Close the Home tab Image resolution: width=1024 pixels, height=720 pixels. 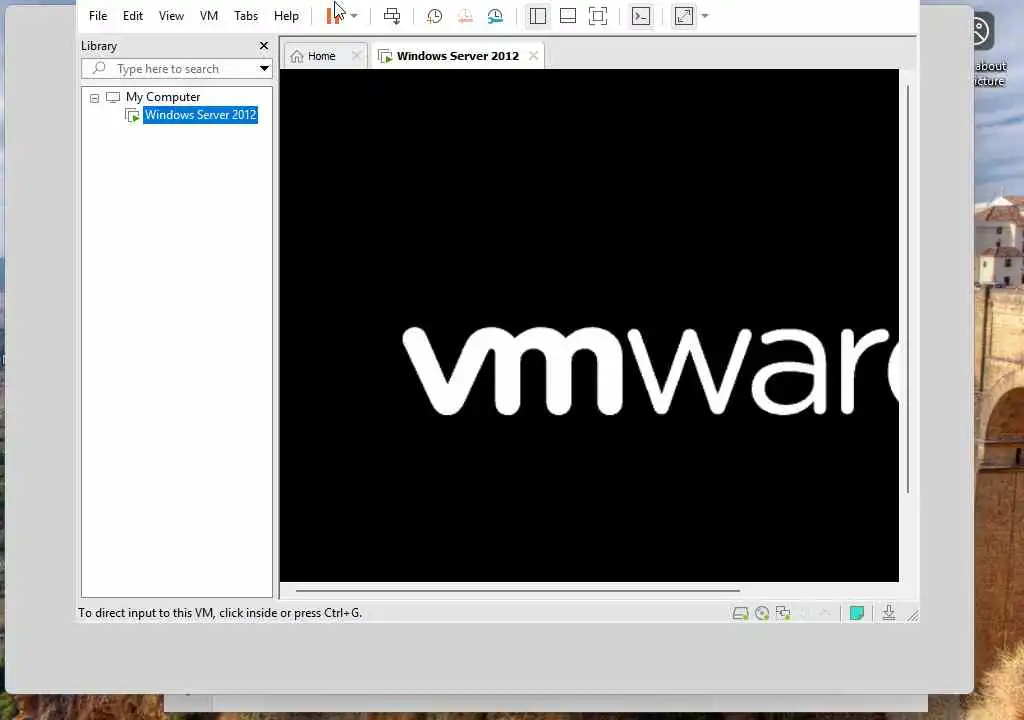[357, 56]
